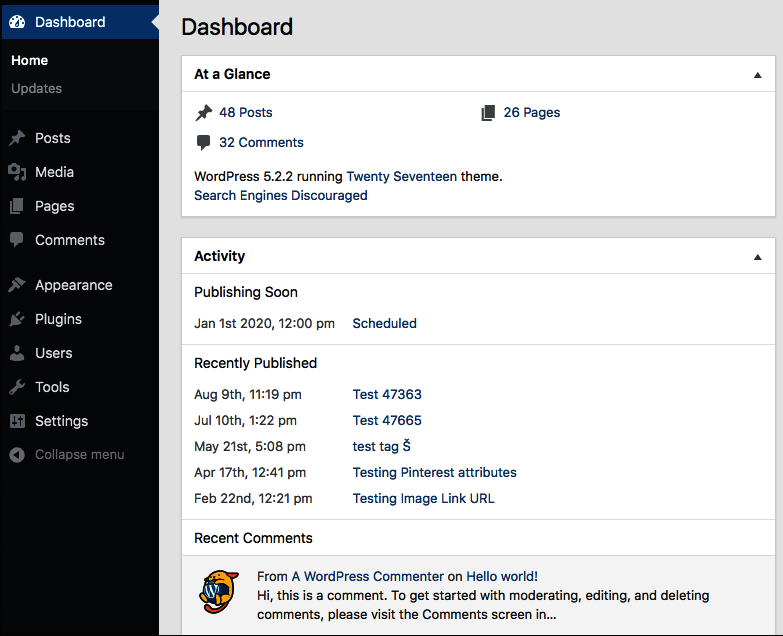Select Home under Dashboard menu
The image size is (783, 636).
pos(30,60)
